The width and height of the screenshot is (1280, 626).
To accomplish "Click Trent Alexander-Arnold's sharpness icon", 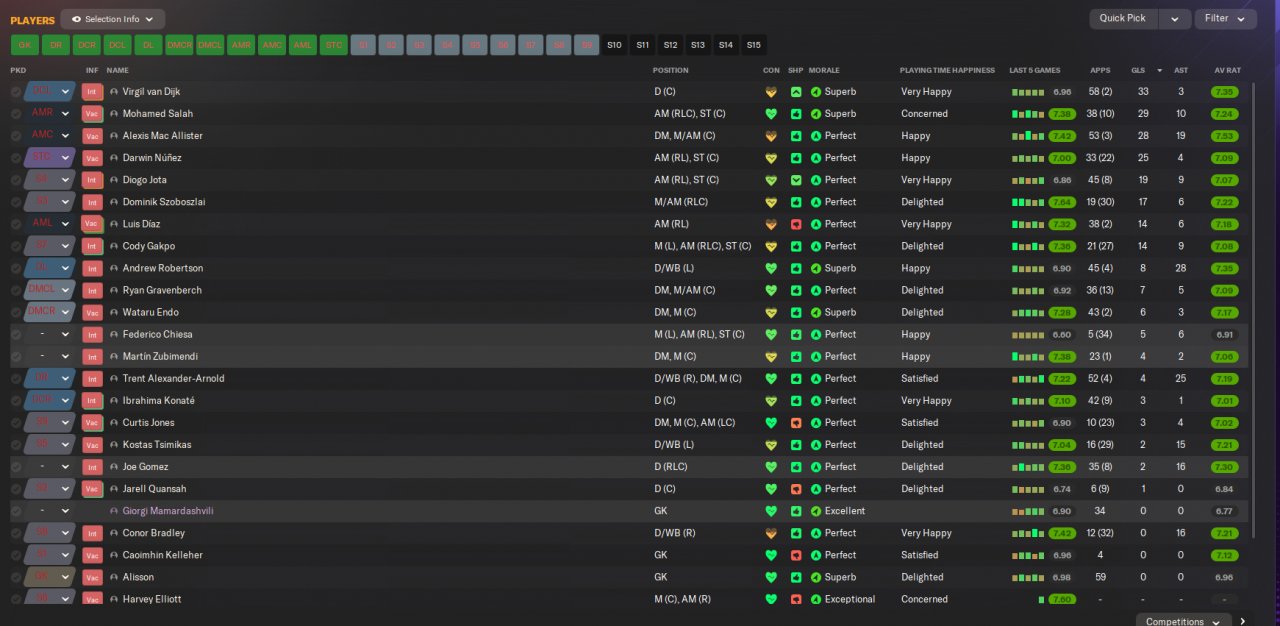I will [796, 378].
